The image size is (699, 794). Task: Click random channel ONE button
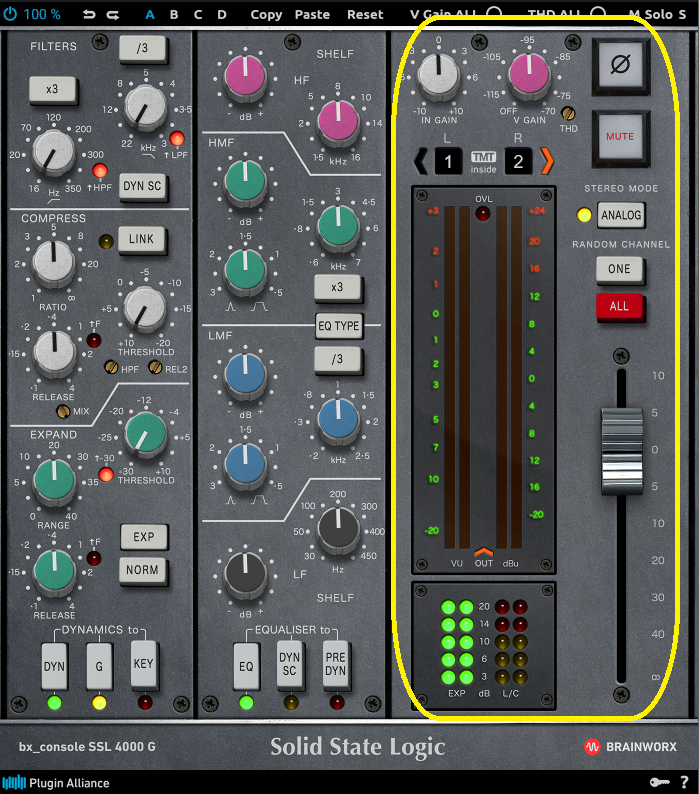click(619, 269)
